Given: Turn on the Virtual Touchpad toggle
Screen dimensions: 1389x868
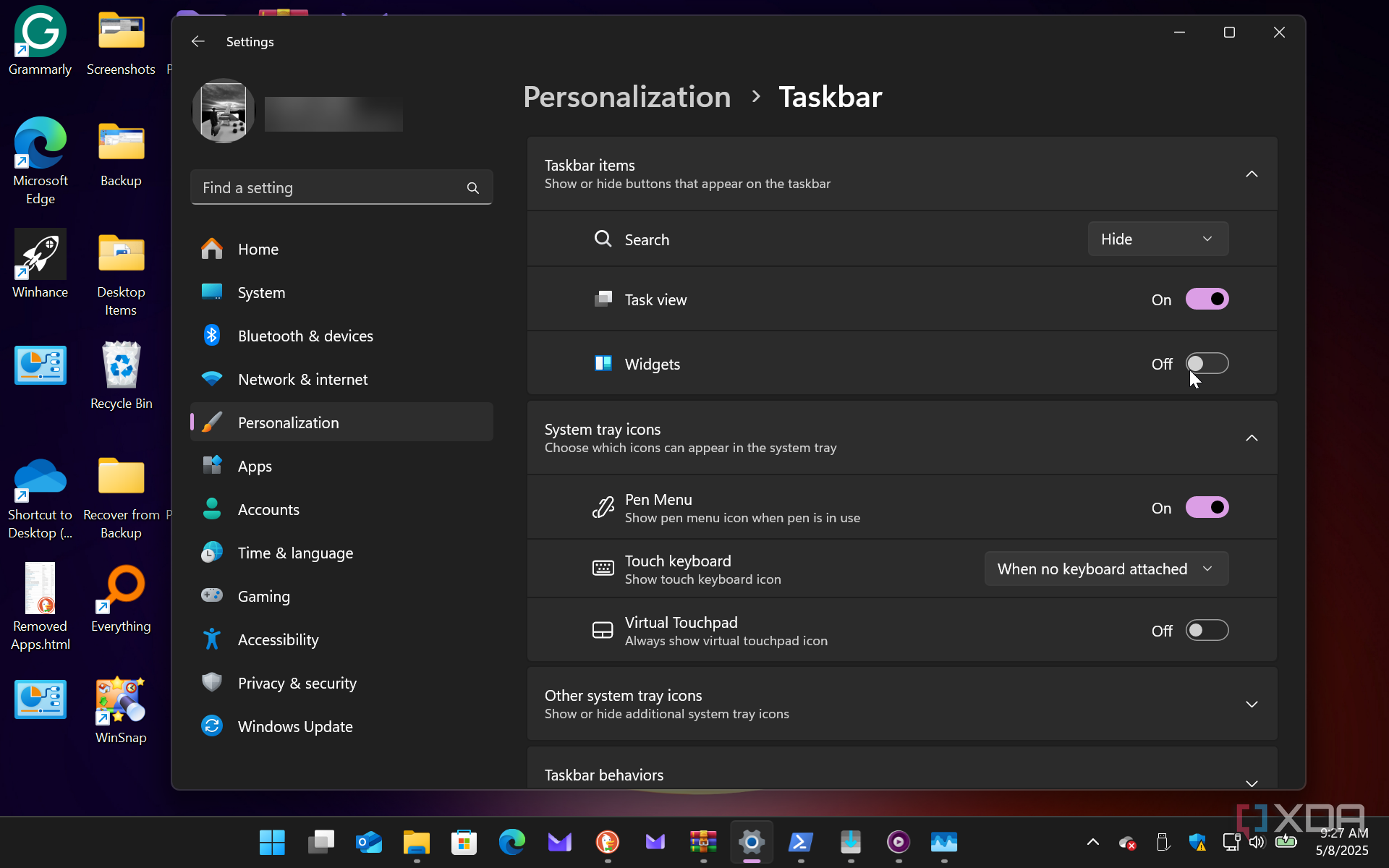Looking at the screenshot, I should point(1207,631).
